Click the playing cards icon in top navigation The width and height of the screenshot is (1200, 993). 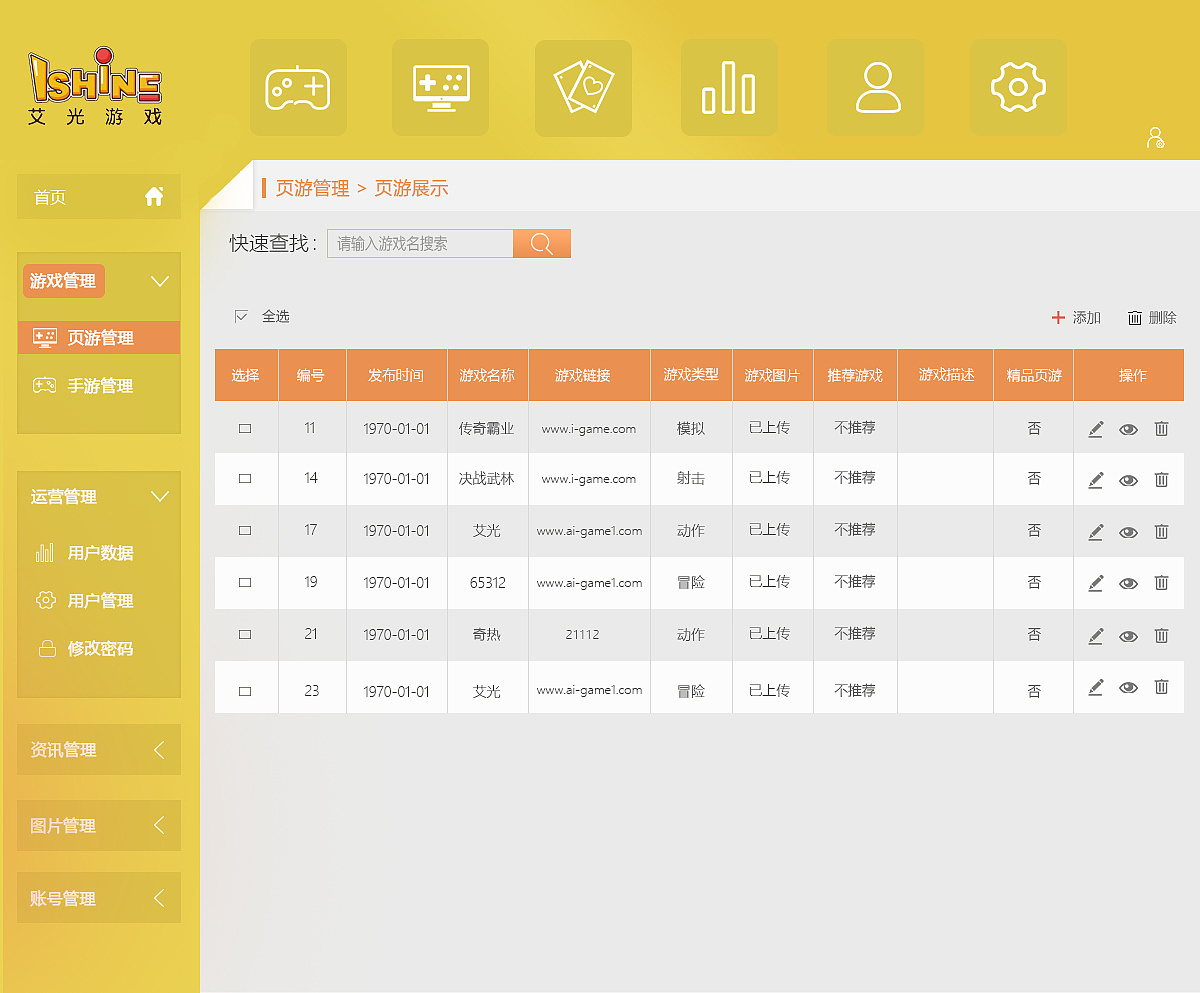coord(583,87)
